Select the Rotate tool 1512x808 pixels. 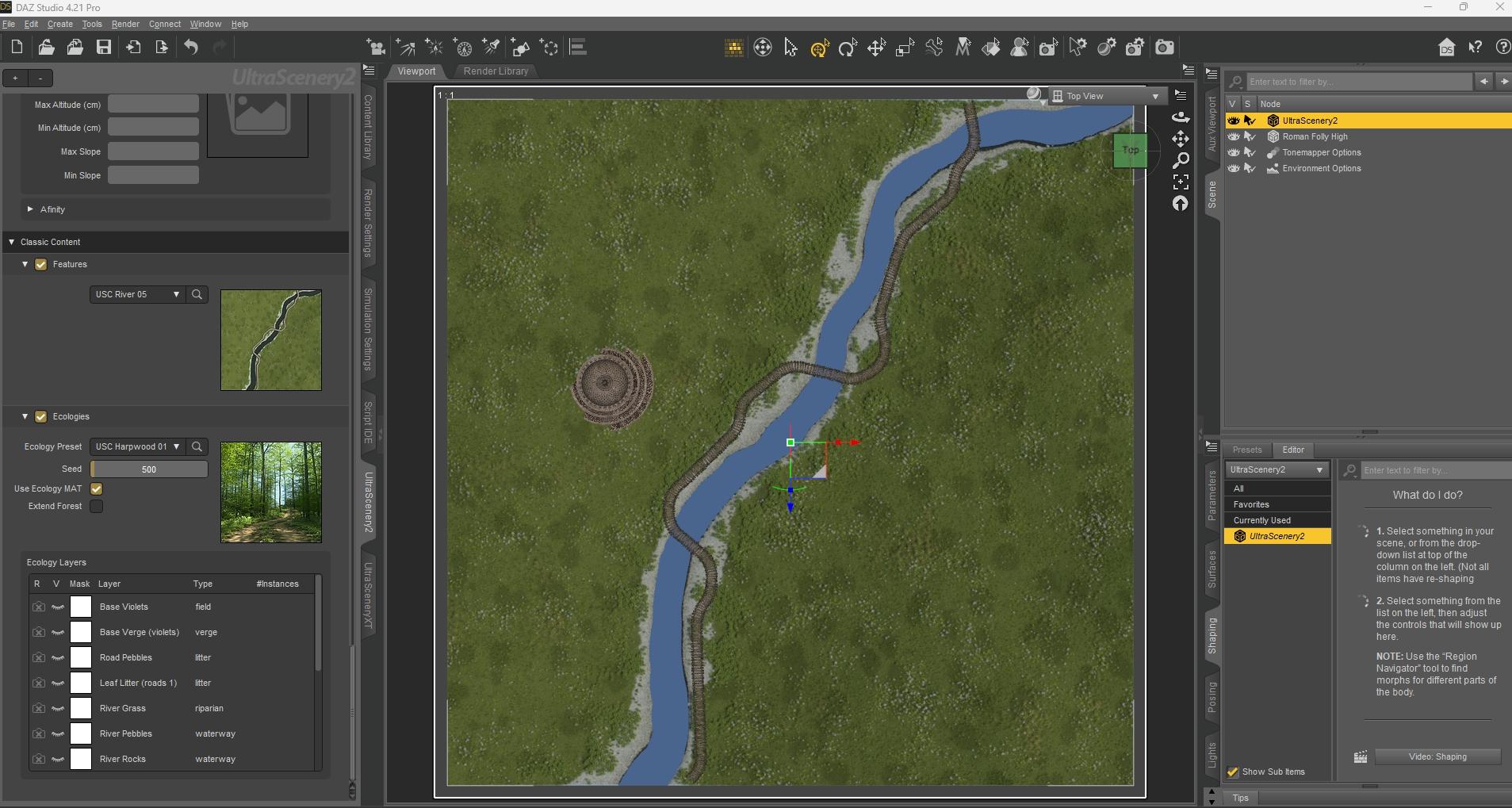coord(848,48)
